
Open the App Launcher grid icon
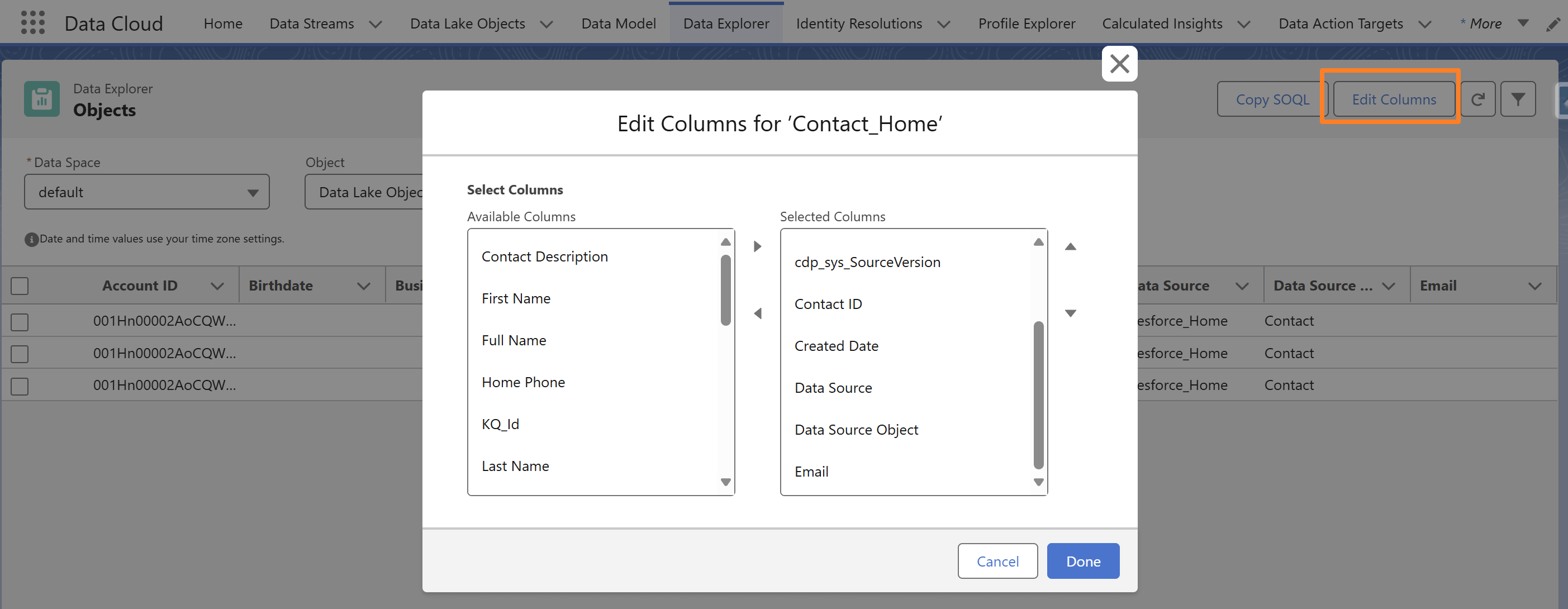(33, 23)
